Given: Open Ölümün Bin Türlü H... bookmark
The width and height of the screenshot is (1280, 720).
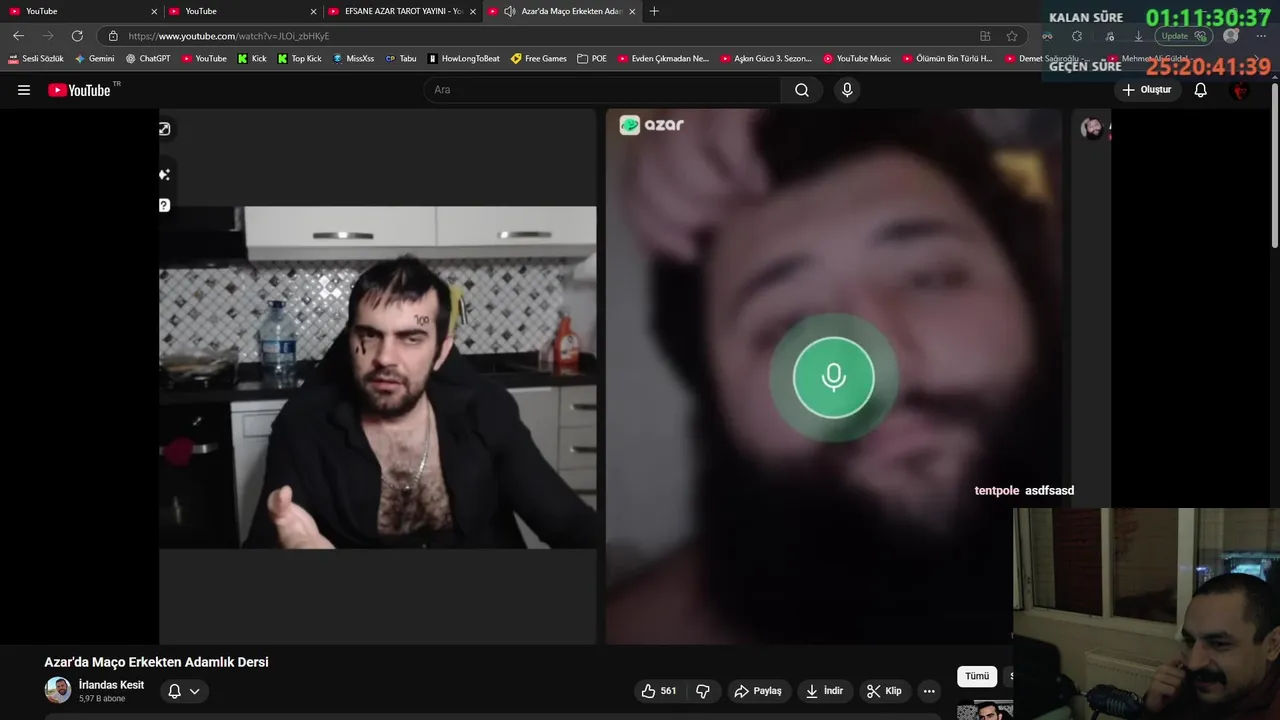Looking at the screenshot, I should [x=947, y=59].
